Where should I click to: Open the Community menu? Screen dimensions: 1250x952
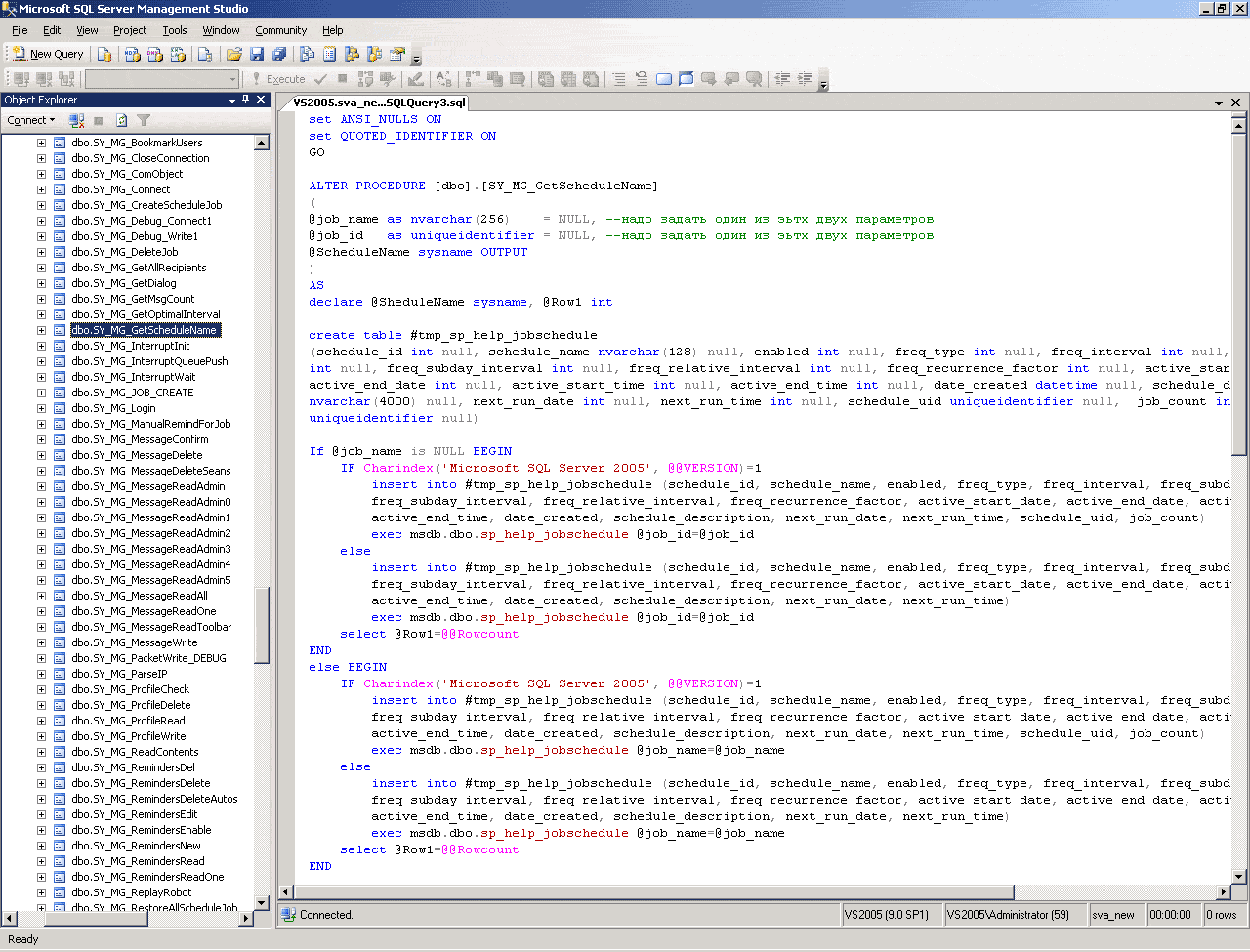(x=281, y=30)
